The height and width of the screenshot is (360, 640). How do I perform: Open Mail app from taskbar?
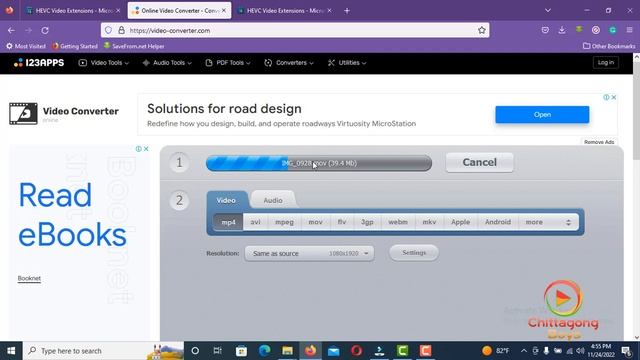click(333, 351)
